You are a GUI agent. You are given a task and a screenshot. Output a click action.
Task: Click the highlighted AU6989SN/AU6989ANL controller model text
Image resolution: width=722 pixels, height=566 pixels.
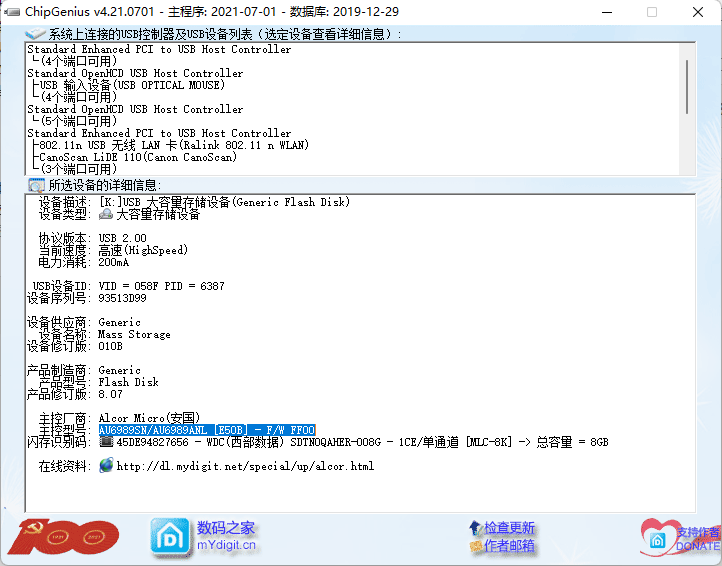pos(207,430)
